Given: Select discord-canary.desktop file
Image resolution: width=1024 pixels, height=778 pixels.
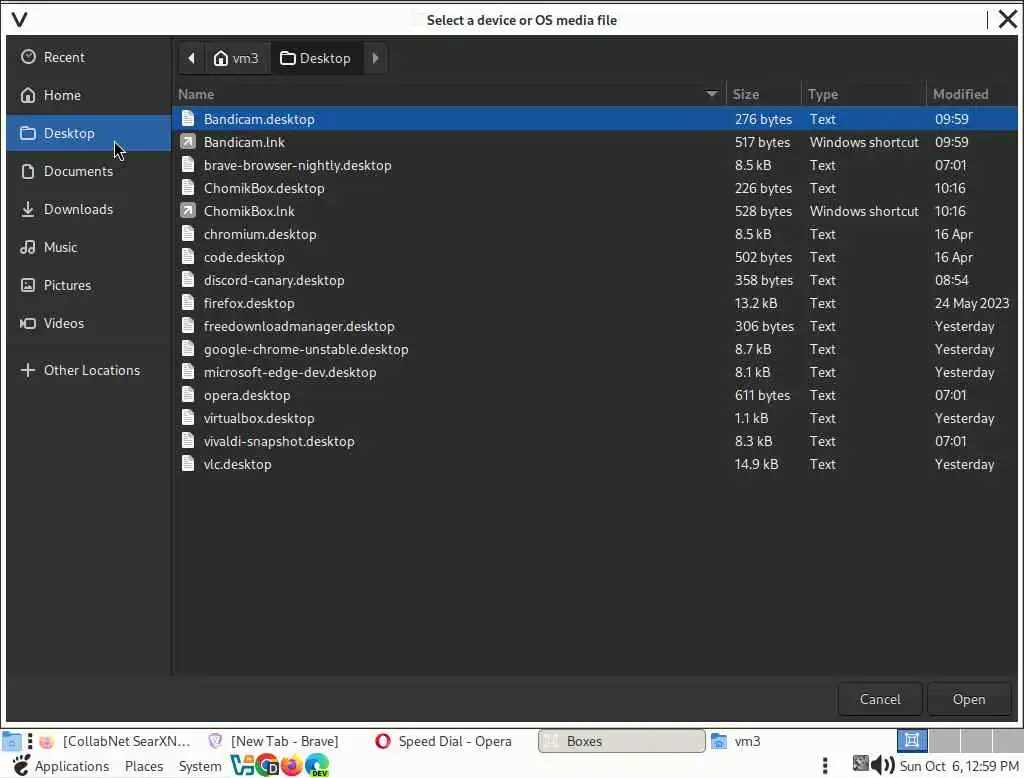Looking at the screenshot, I should (596, 280).
